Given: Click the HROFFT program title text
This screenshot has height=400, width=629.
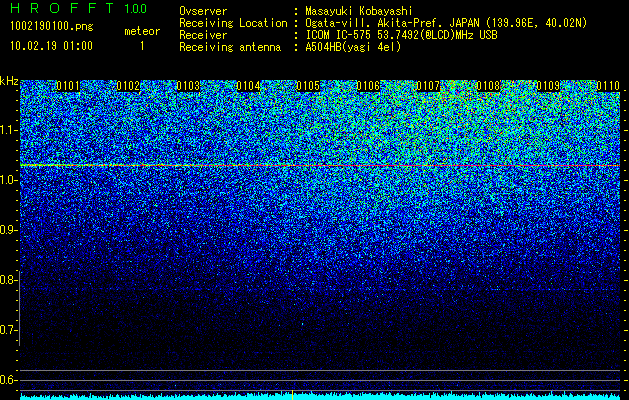Looking at the screenshot, I should (62, 8).
